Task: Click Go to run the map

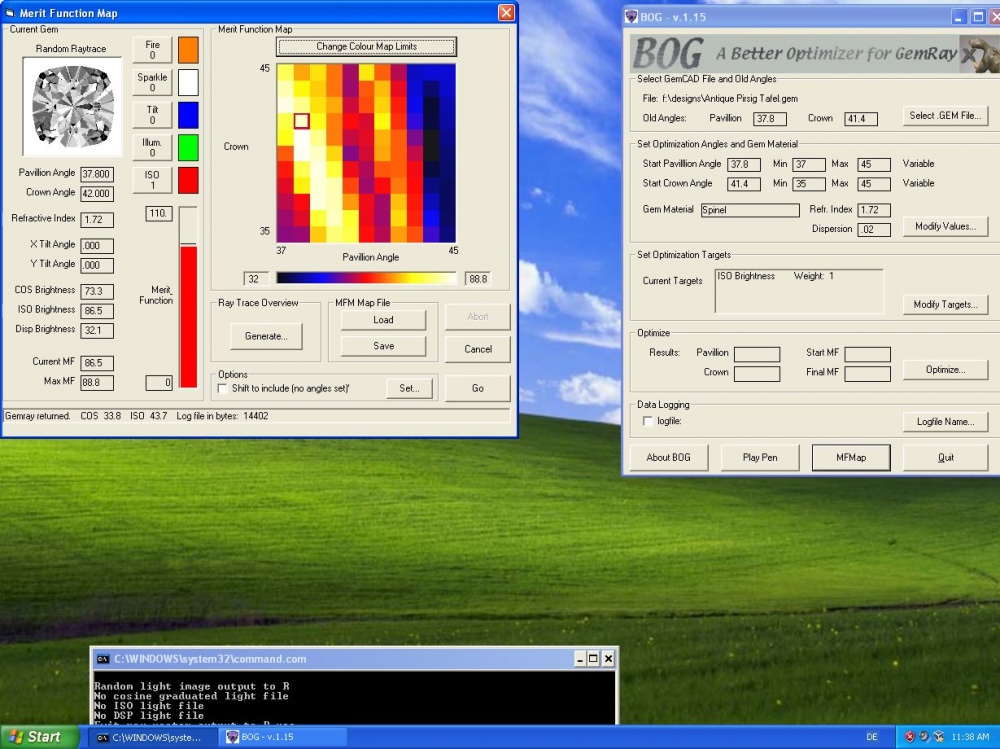Action: pyautogui.click(x=478, y=388)
